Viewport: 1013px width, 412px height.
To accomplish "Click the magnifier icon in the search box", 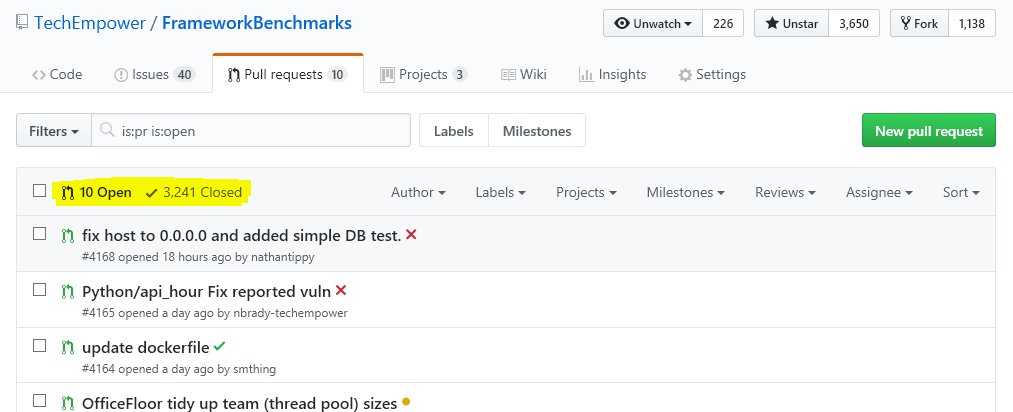I will click(x=107, y=130).
